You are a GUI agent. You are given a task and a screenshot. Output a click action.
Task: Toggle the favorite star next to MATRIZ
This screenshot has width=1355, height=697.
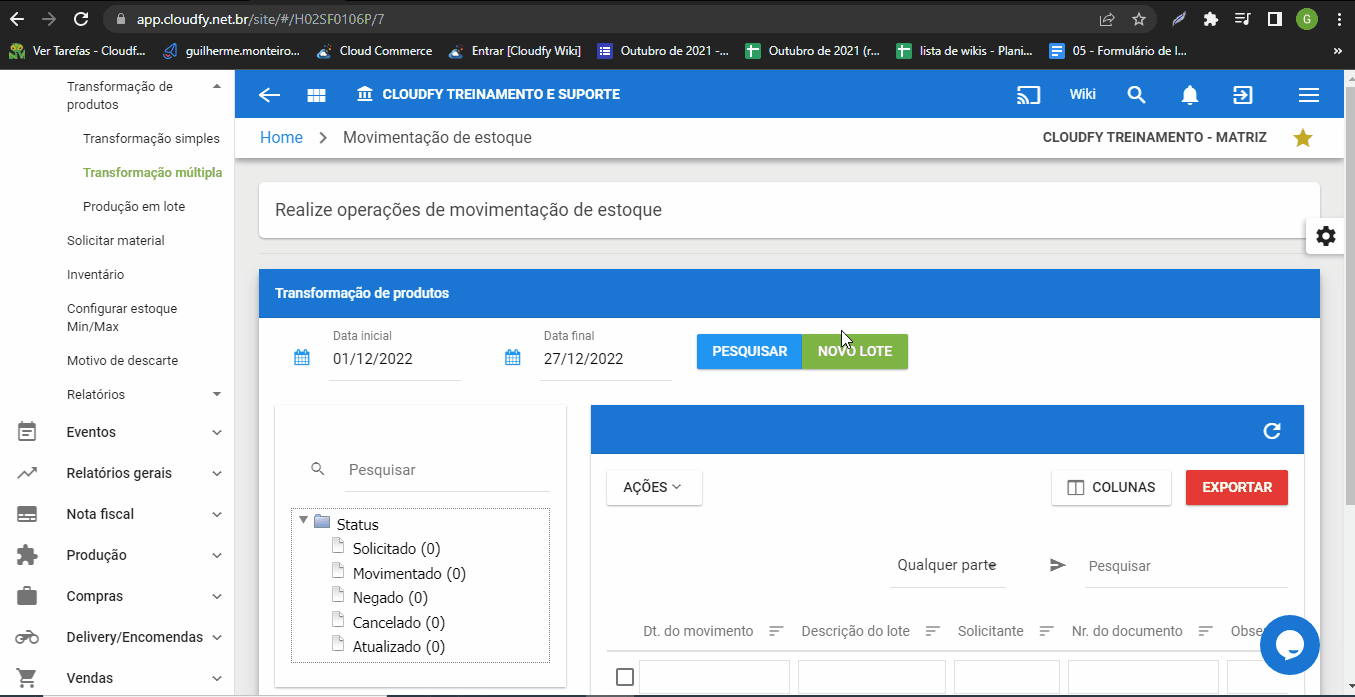click(x=1302, y=137)
